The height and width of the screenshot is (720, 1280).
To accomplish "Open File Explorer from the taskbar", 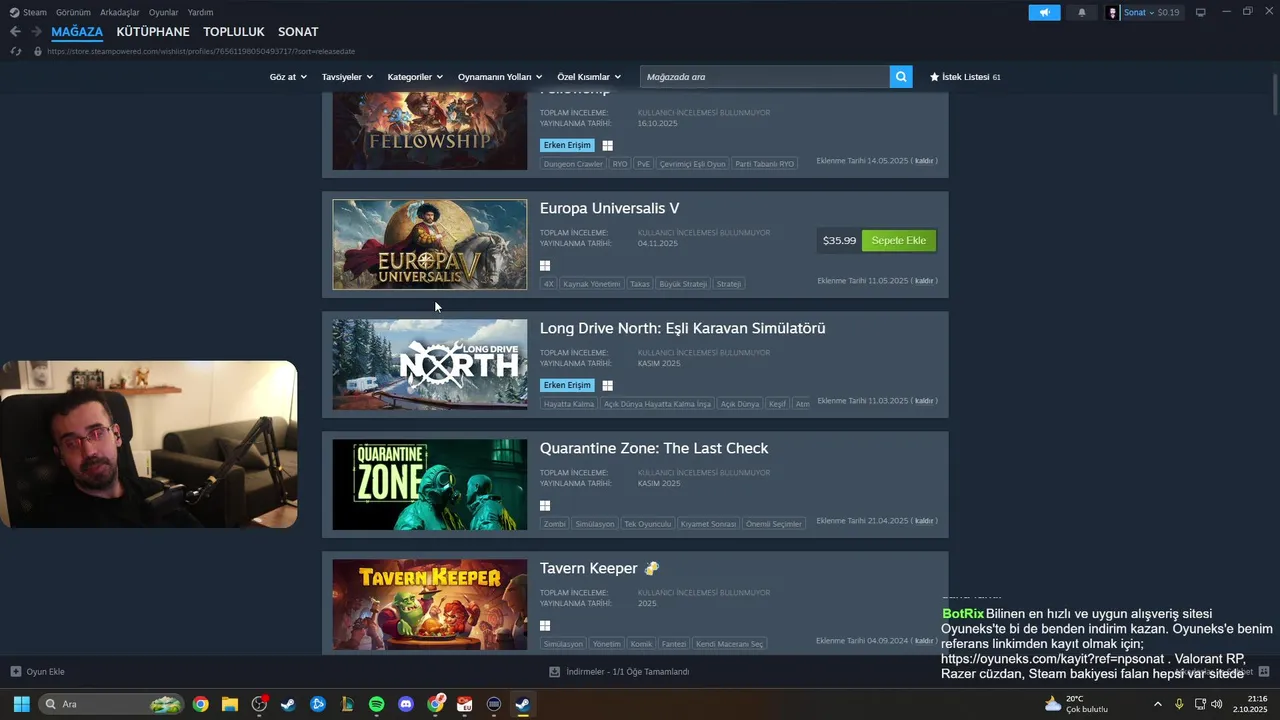I will [x=230, y=704].
